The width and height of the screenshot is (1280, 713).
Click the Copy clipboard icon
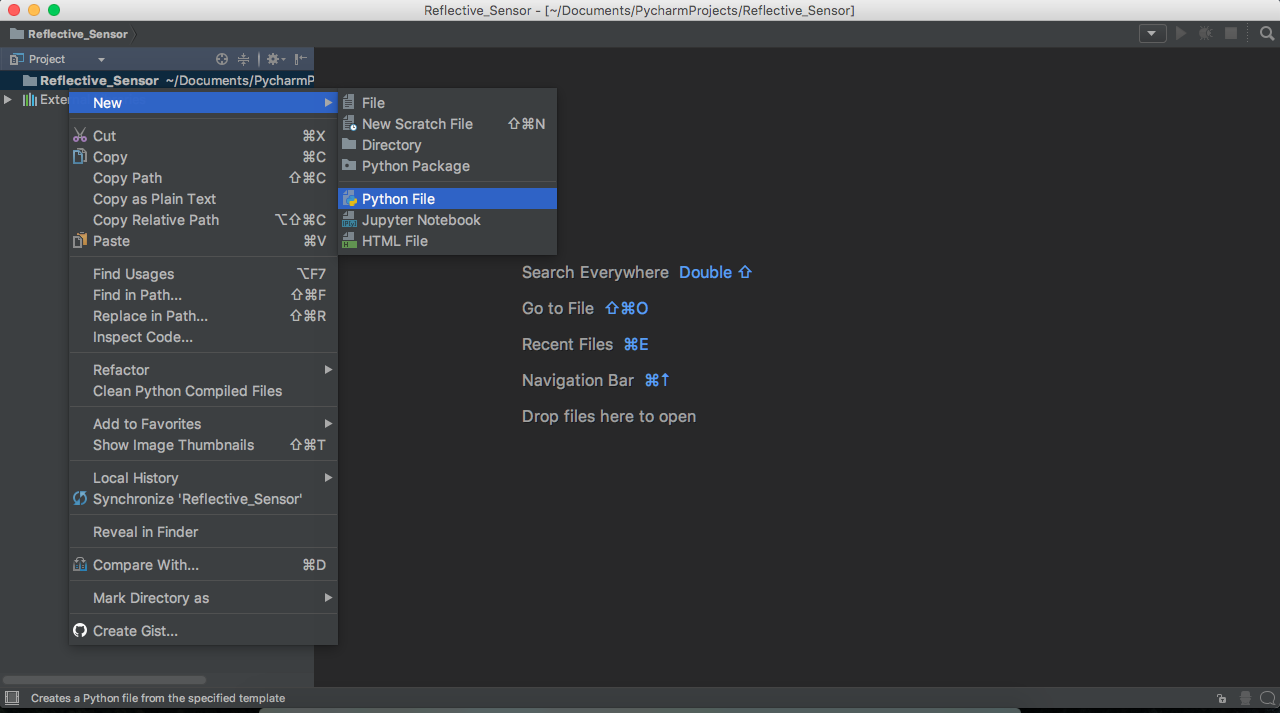tap(80, 157)
